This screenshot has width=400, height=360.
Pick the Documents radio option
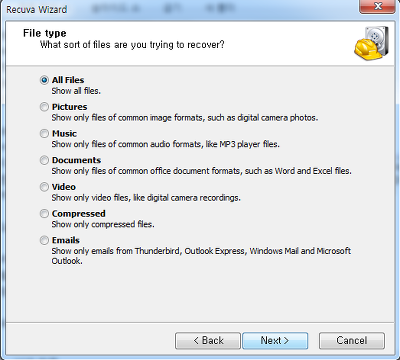(44, 160)
